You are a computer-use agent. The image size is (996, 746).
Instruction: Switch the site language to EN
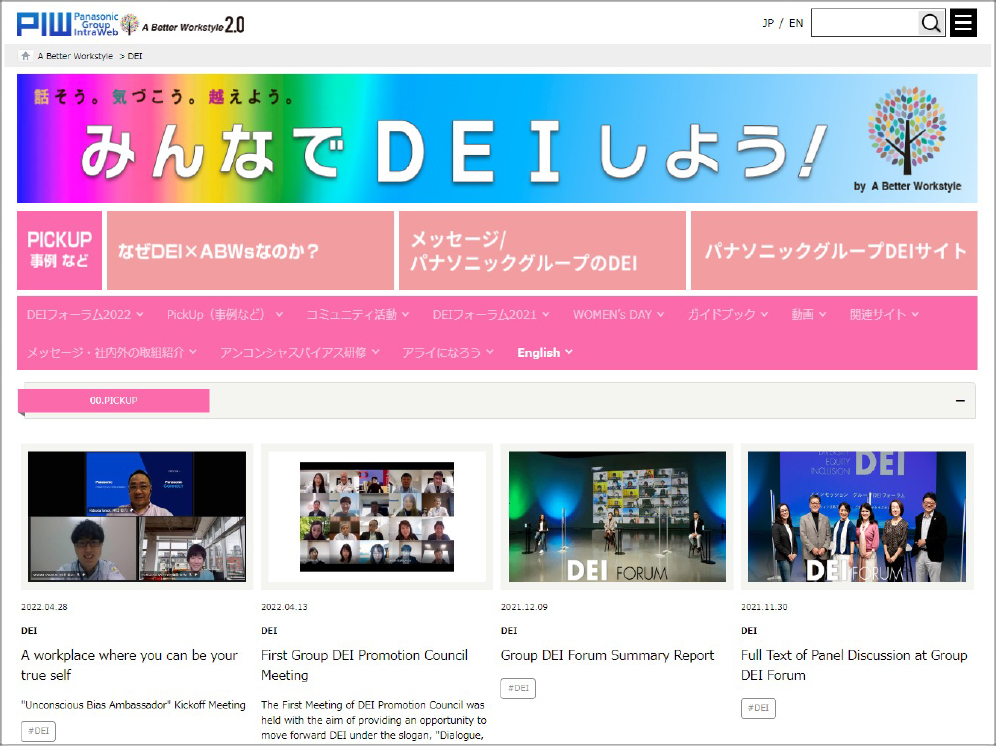tap(796, 21)
